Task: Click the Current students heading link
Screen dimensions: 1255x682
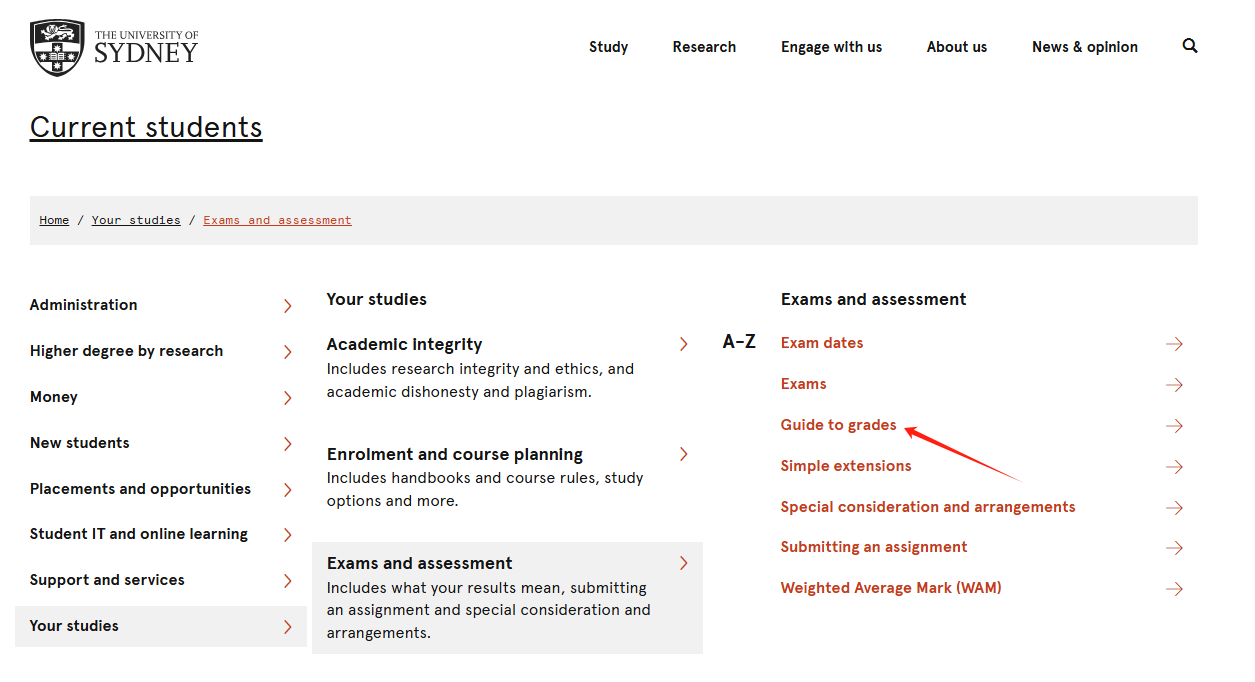Action: [x=146, y=127]
